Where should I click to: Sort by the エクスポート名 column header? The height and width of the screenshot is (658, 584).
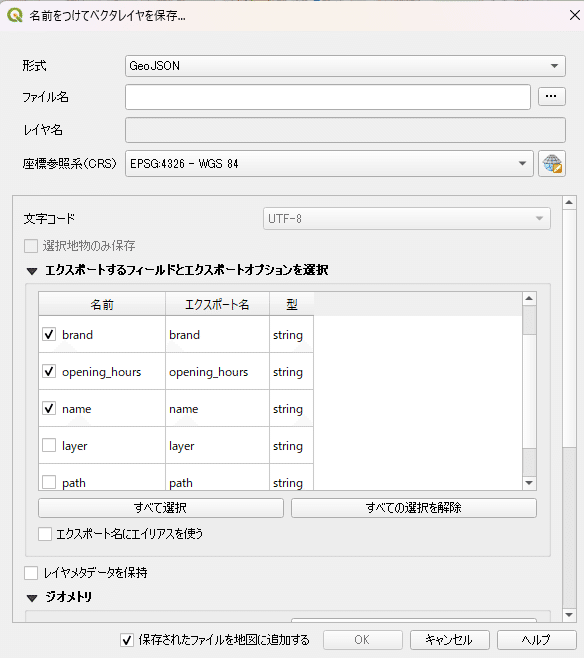point(217,304)
